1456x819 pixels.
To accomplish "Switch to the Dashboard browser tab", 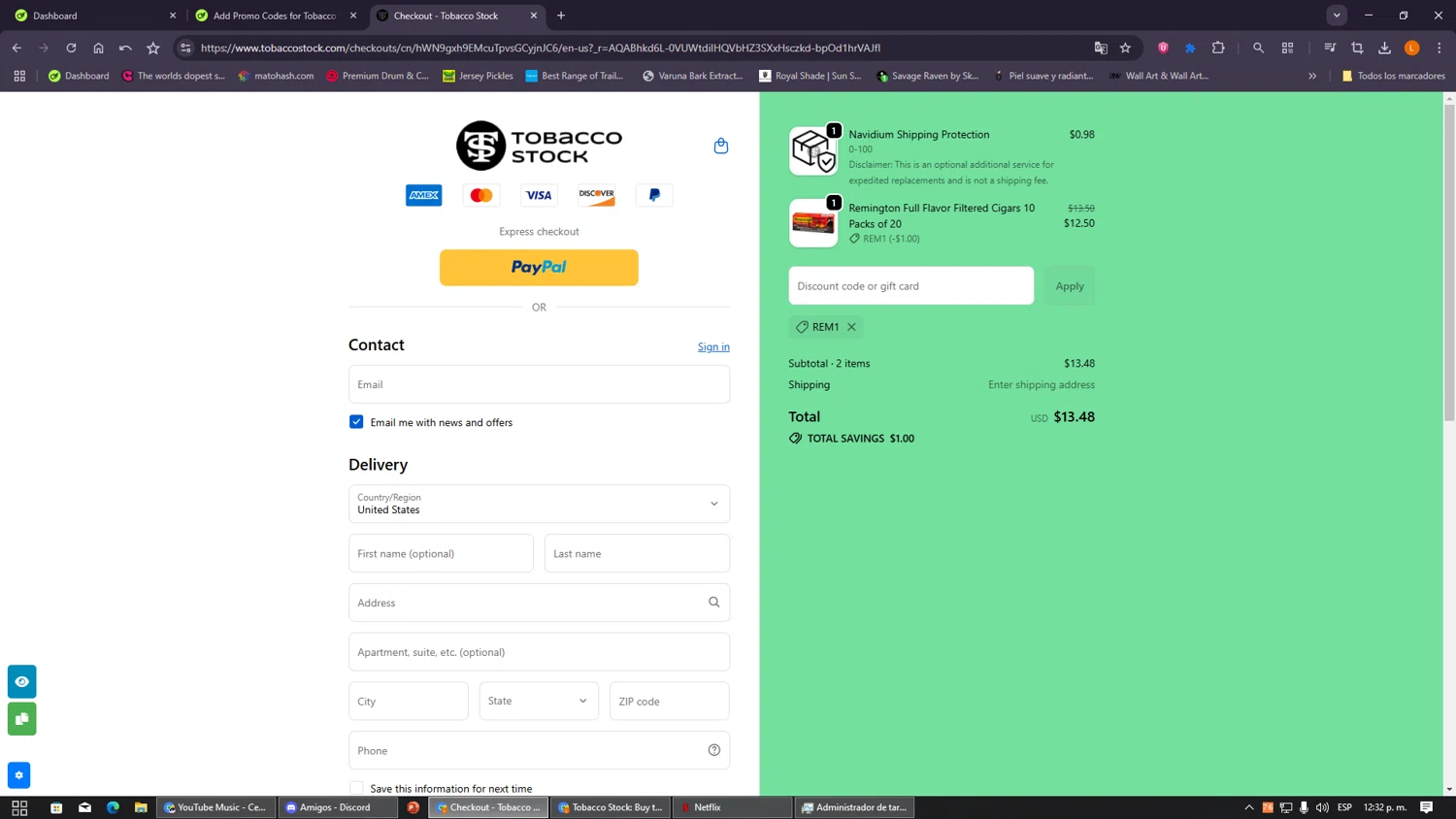I will [93, 16].
